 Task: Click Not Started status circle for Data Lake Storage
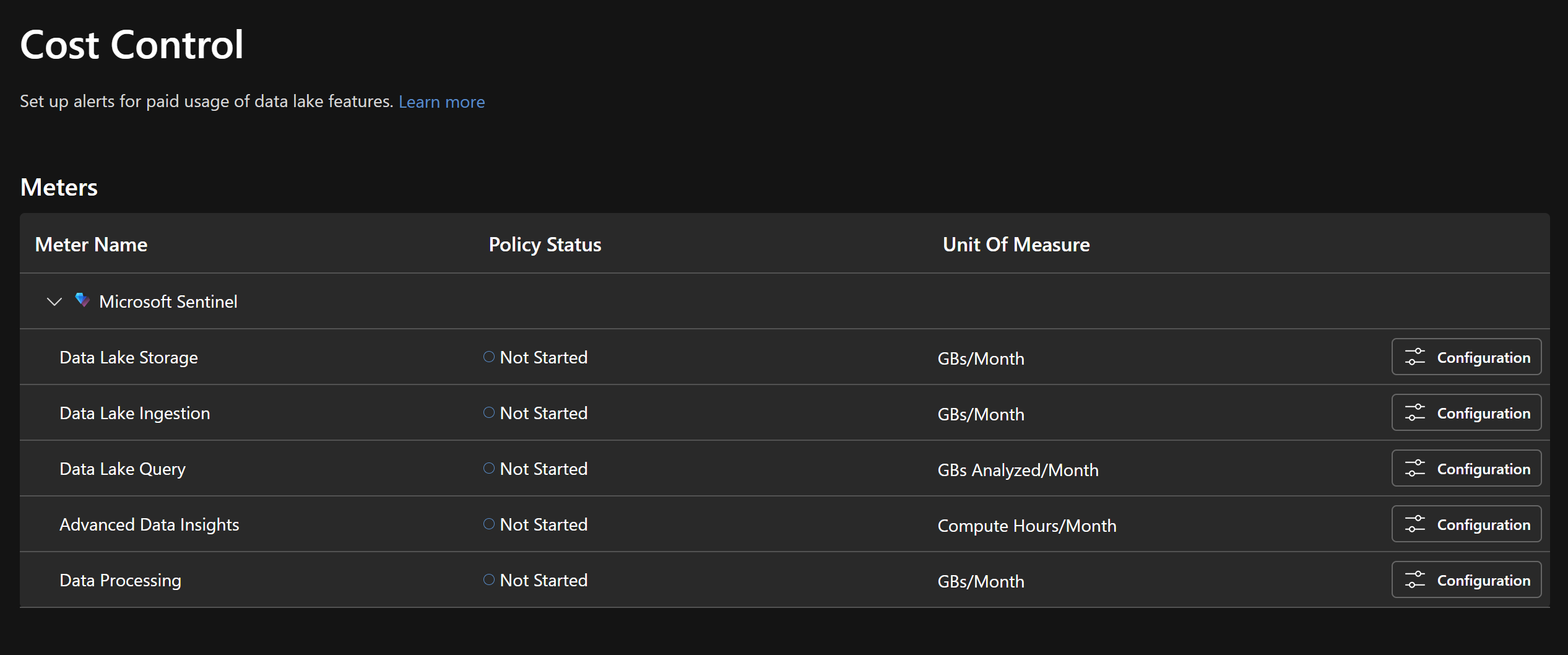coord(489,357)
